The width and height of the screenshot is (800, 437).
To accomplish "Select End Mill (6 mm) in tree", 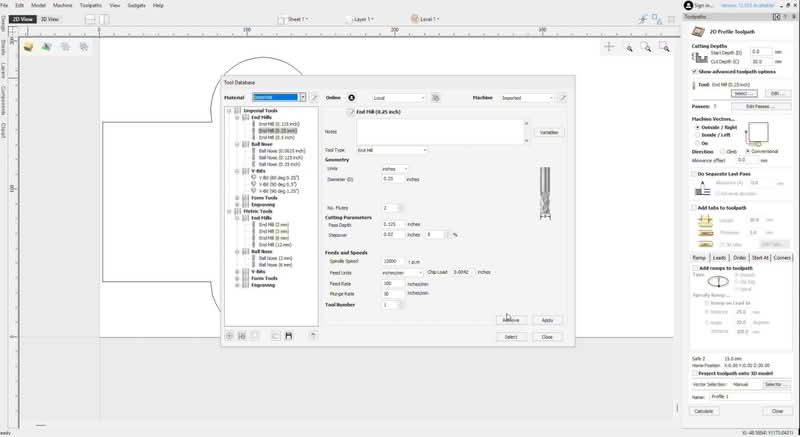I will click(274, 237).
